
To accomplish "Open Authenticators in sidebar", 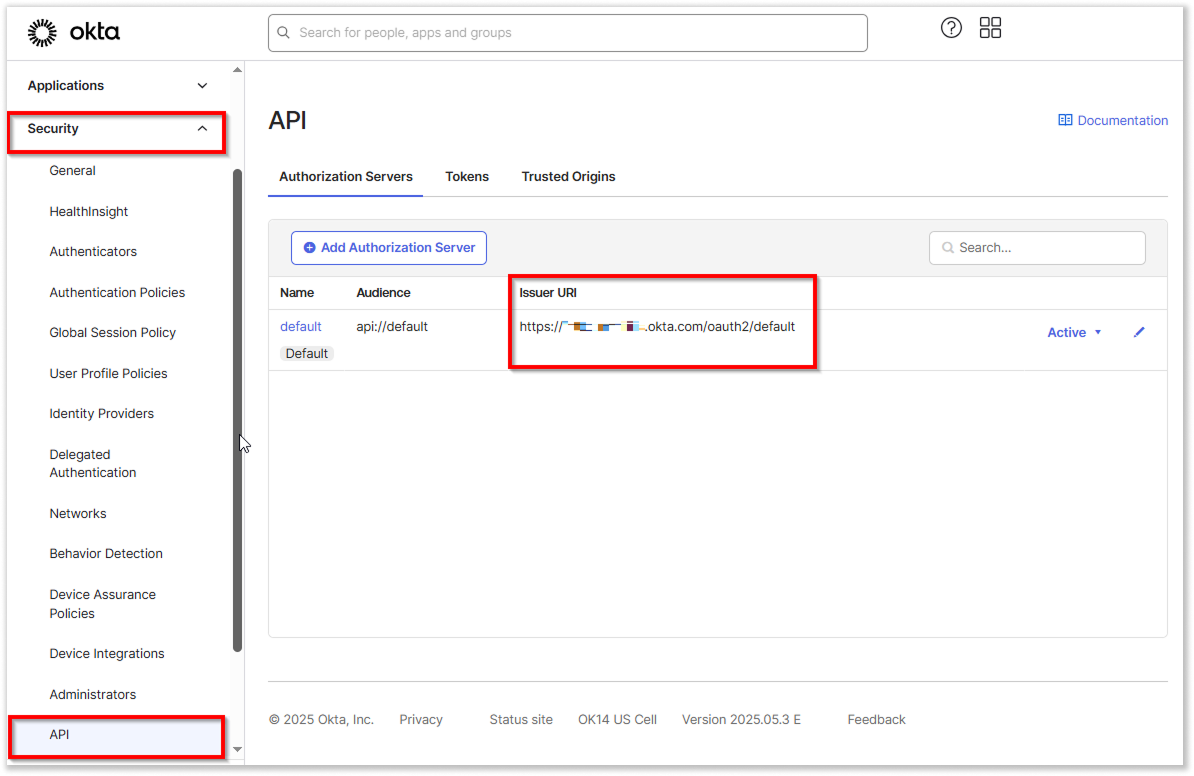I will (93, 251).
